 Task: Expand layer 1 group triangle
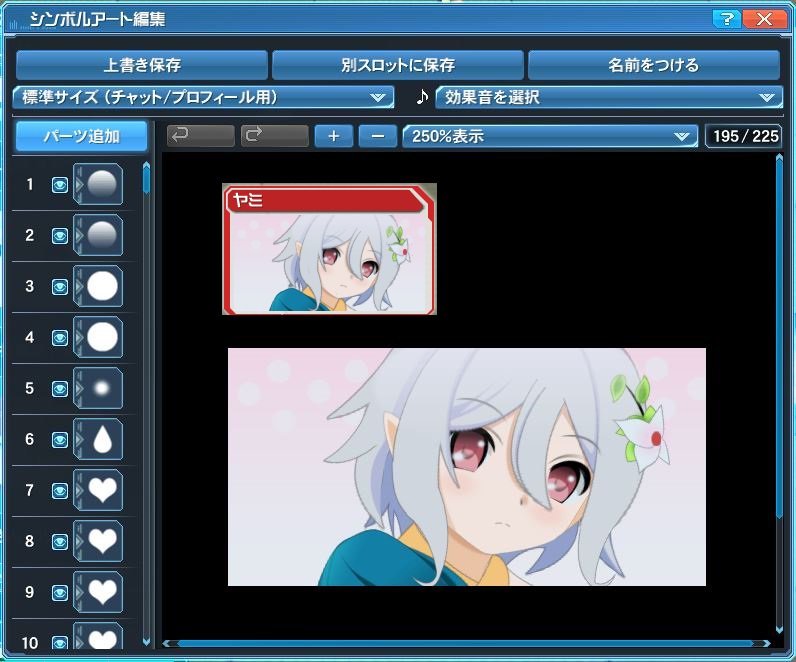click(x=79, y=184)
